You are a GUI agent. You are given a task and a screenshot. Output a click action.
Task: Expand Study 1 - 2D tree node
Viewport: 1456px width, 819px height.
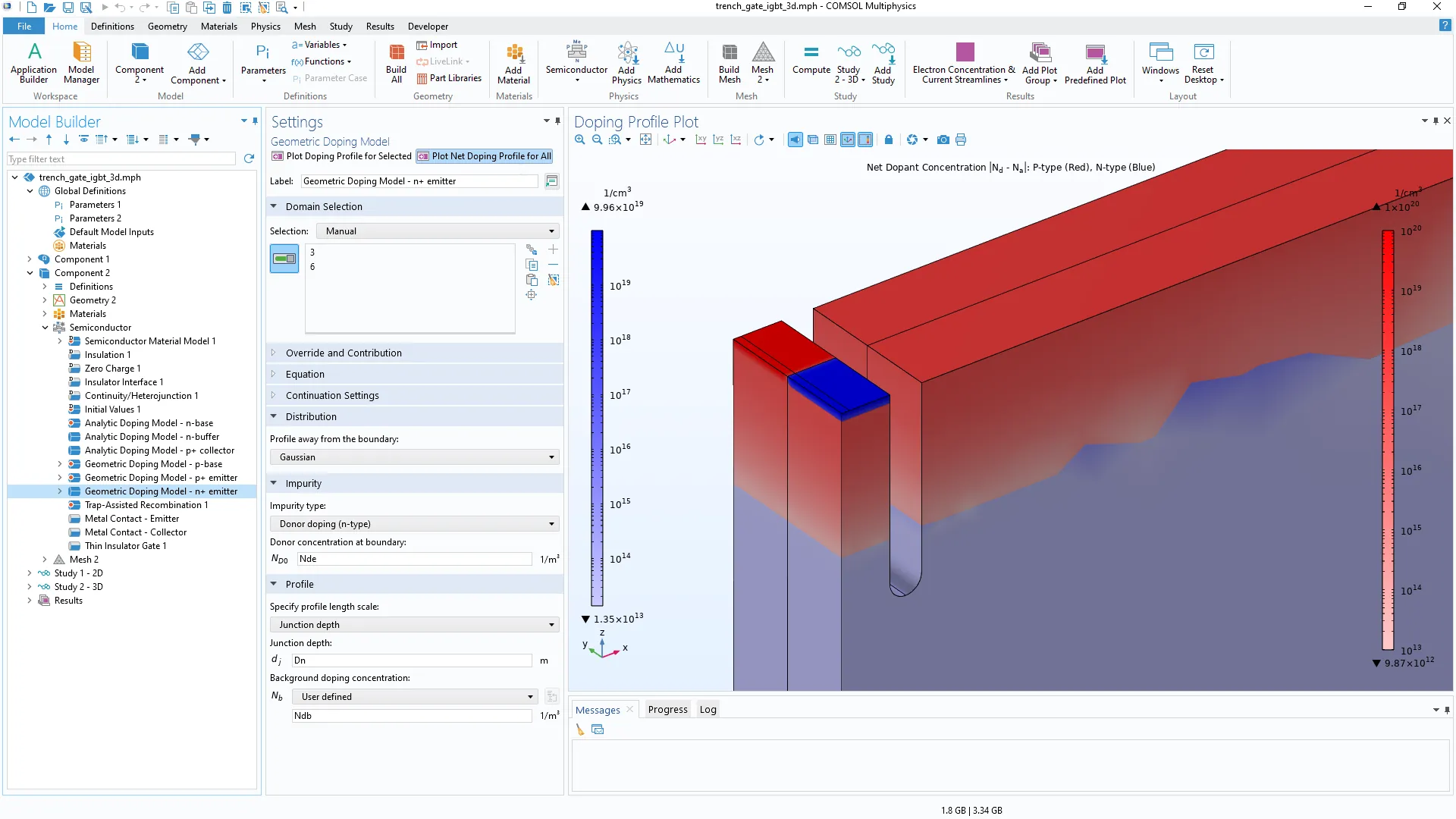coord(30,573)
